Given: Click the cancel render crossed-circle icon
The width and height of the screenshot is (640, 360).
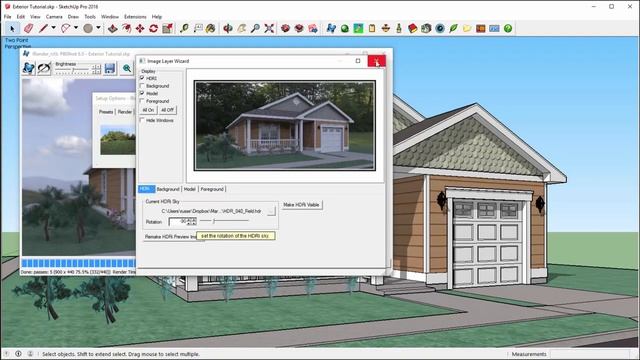Looking at the screenshot, I should (44, 68).
